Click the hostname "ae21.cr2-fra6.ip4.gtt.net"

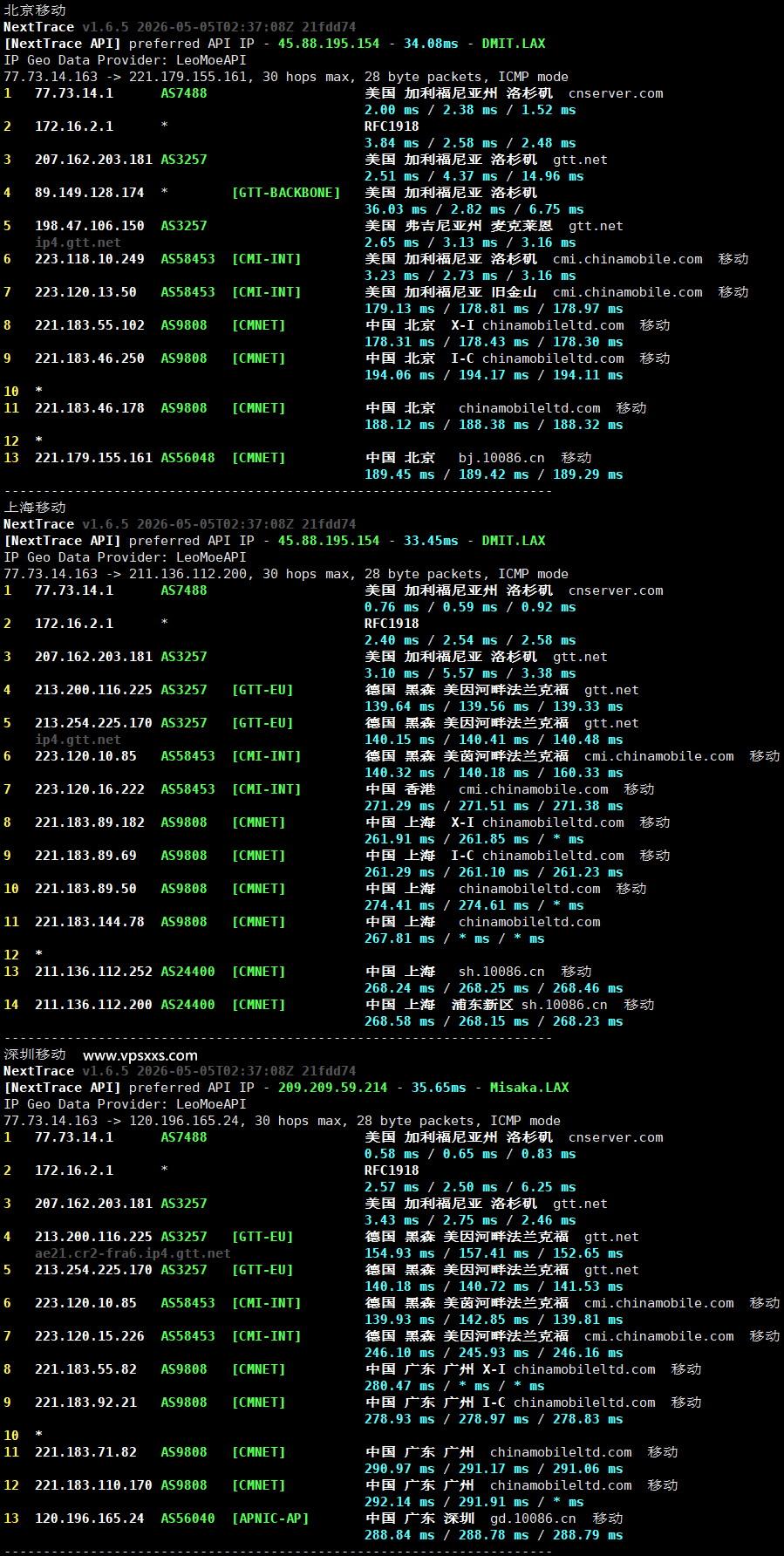pyautogui.click(x=133, y=1252)
